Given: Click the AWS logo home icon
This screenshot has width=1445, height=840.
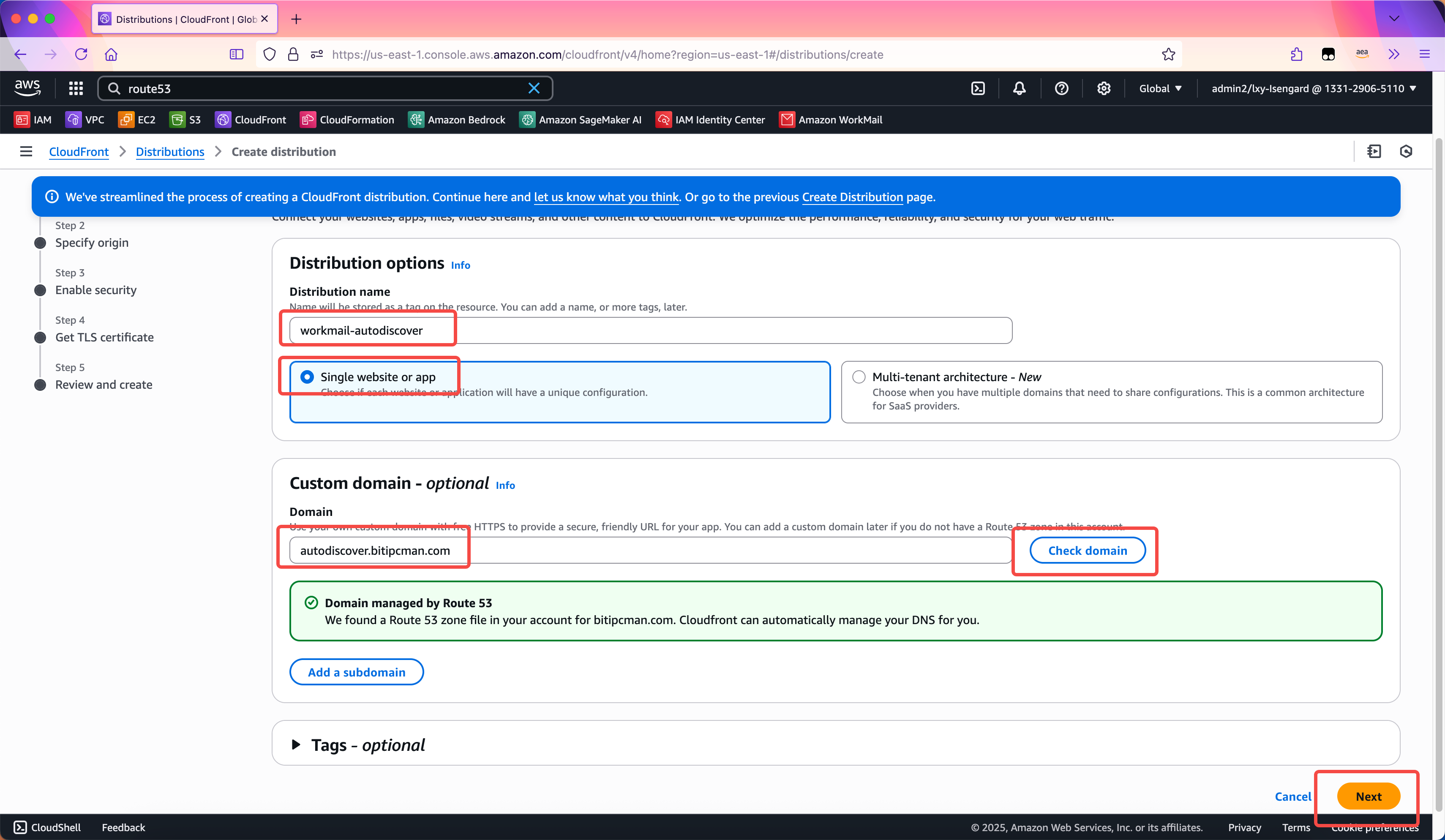Looking at the screenshot, I should pyautogui.click(x=27, y=88).
